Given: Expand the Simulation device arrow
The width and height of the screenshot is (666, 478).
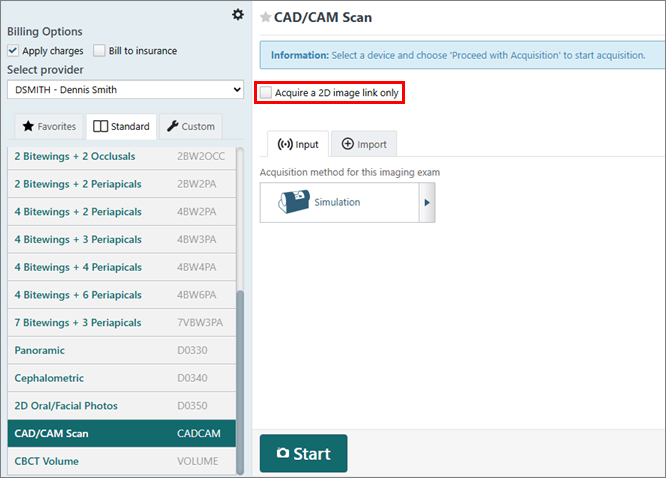Looking at the screenshot, I should 427,203.
